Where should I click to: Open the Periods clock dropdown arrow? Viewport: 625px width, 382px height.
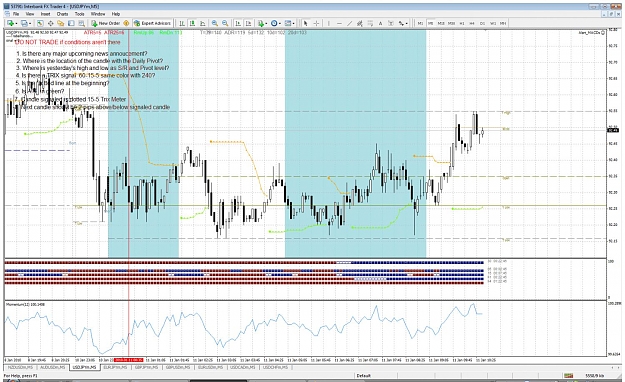coord(280,23)
